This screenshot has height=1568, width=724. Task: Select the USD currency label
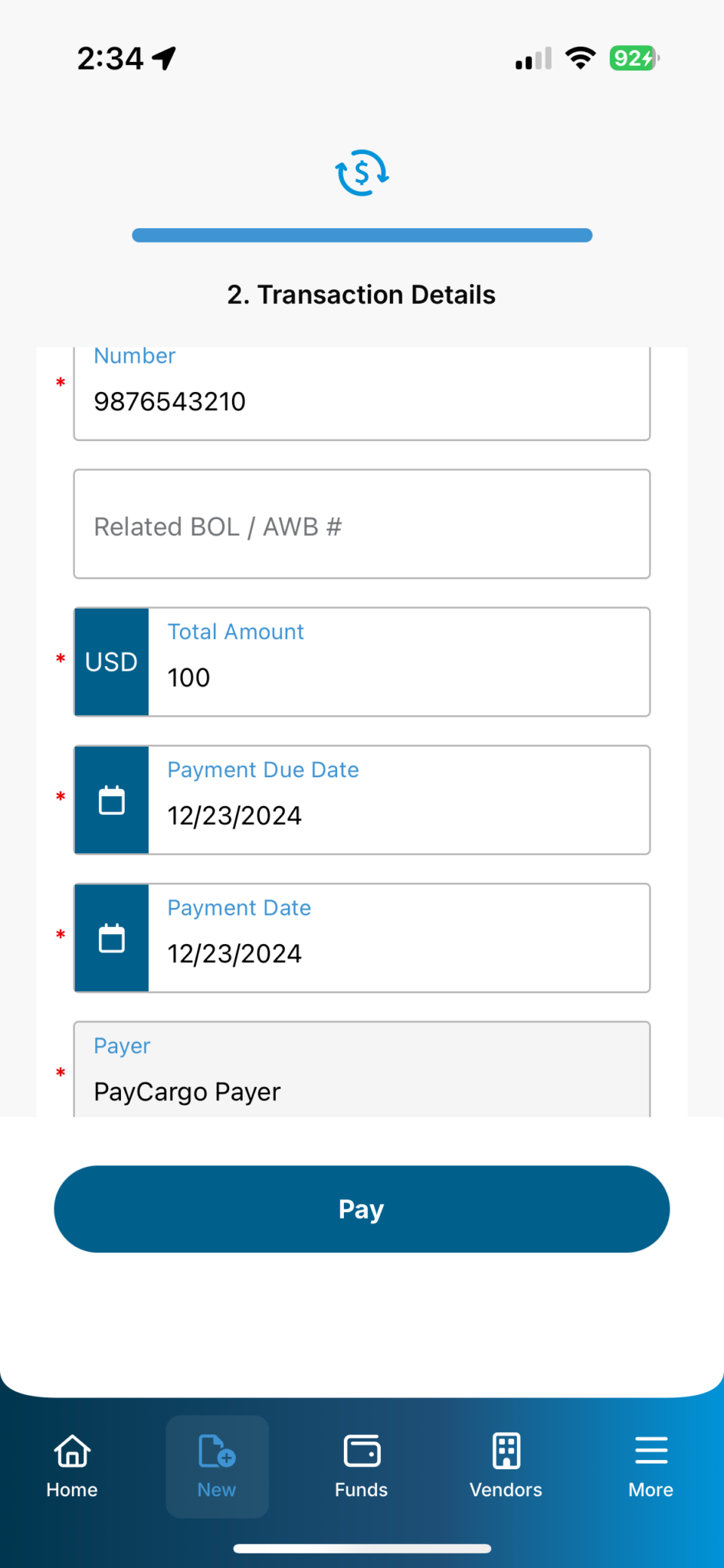[111, 661]
